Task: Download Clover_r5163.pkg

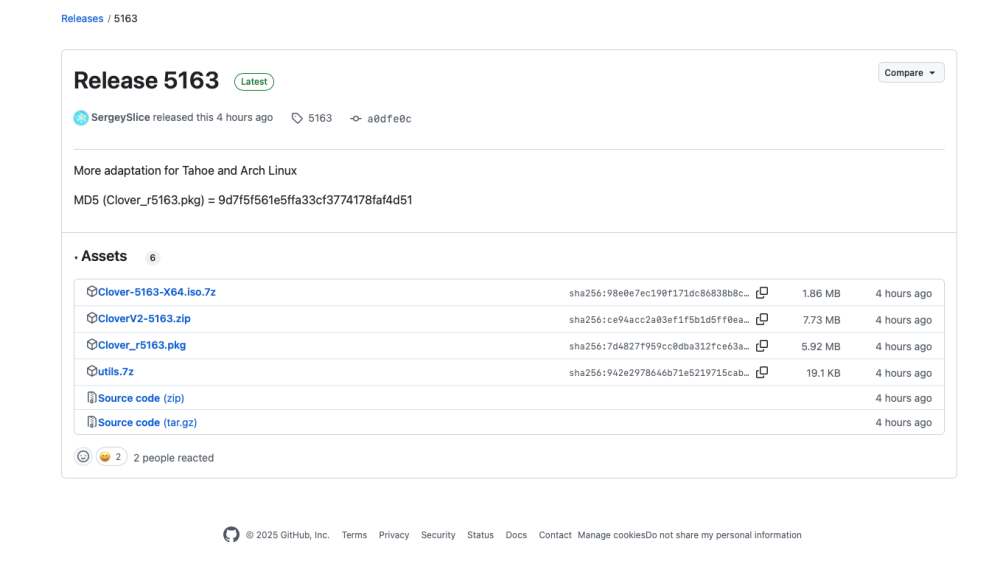Action: click(142, 345)
